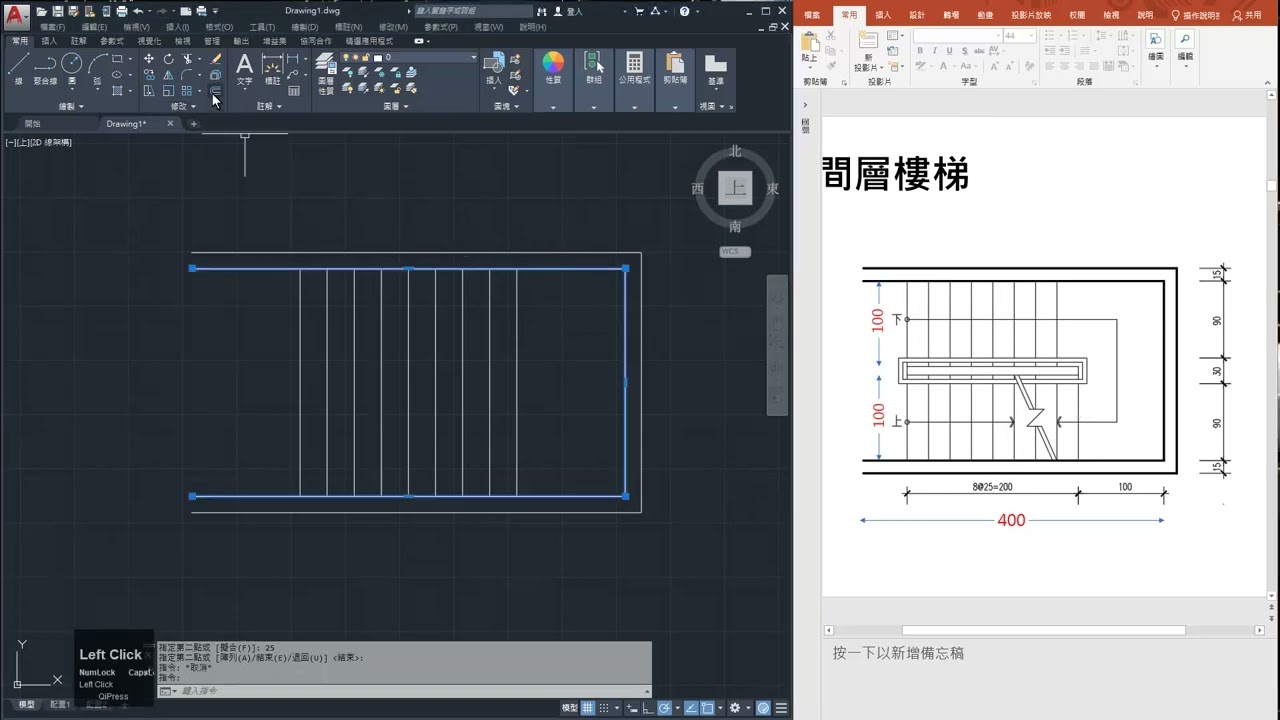Select the Polyline (聚合線) tool

(x=45, y=68)
